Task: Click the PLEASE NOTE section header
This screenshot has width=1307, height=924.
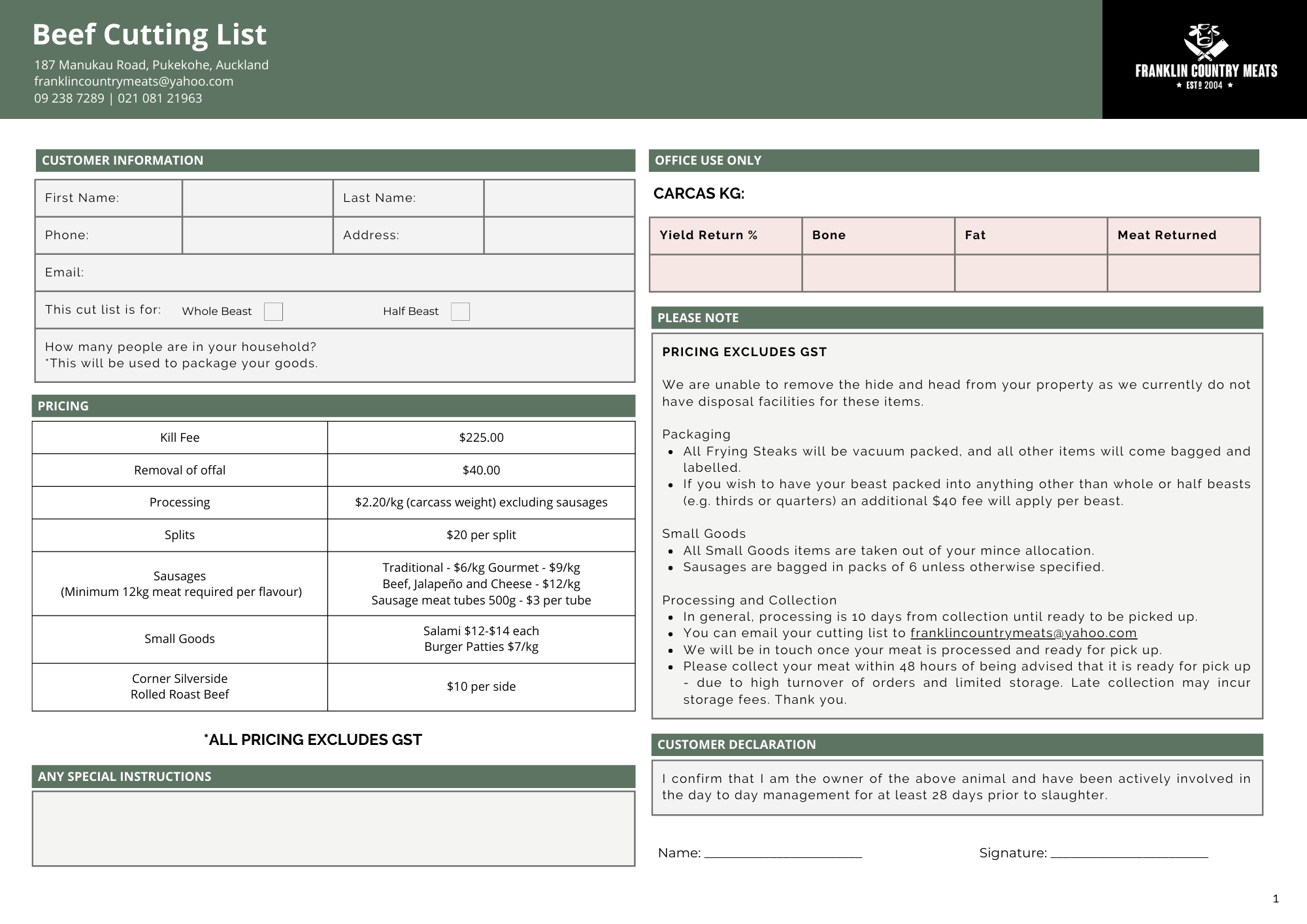Action: [x=957, y=318]
